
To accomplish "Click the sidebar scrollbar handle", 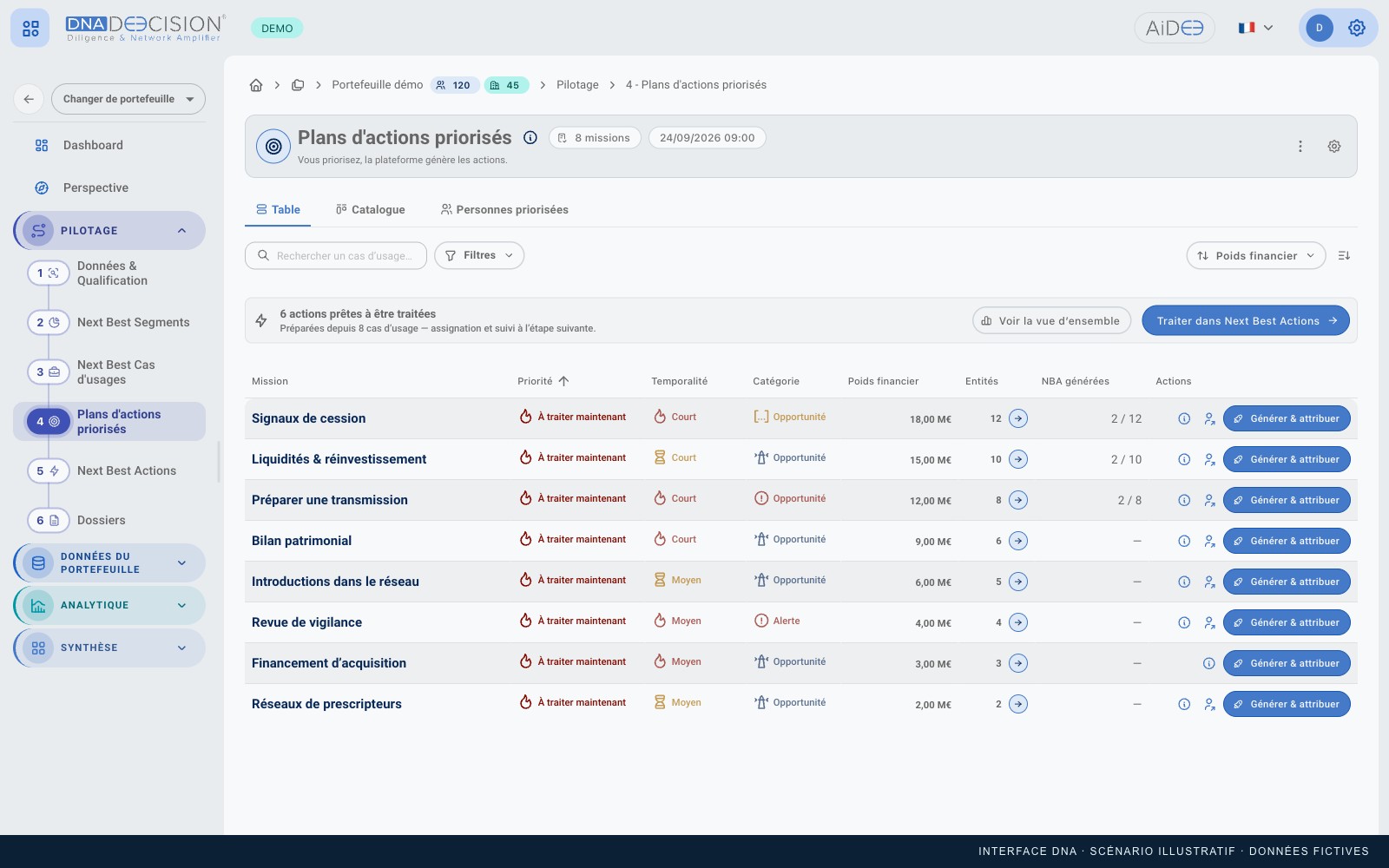I will click(219, 462).
